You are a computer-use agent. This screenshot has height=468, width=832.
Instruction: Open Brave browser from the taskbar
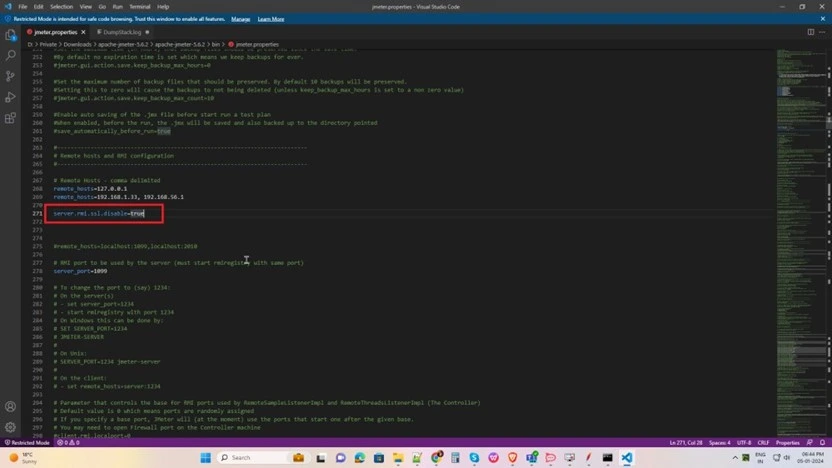tap(512, 457)
